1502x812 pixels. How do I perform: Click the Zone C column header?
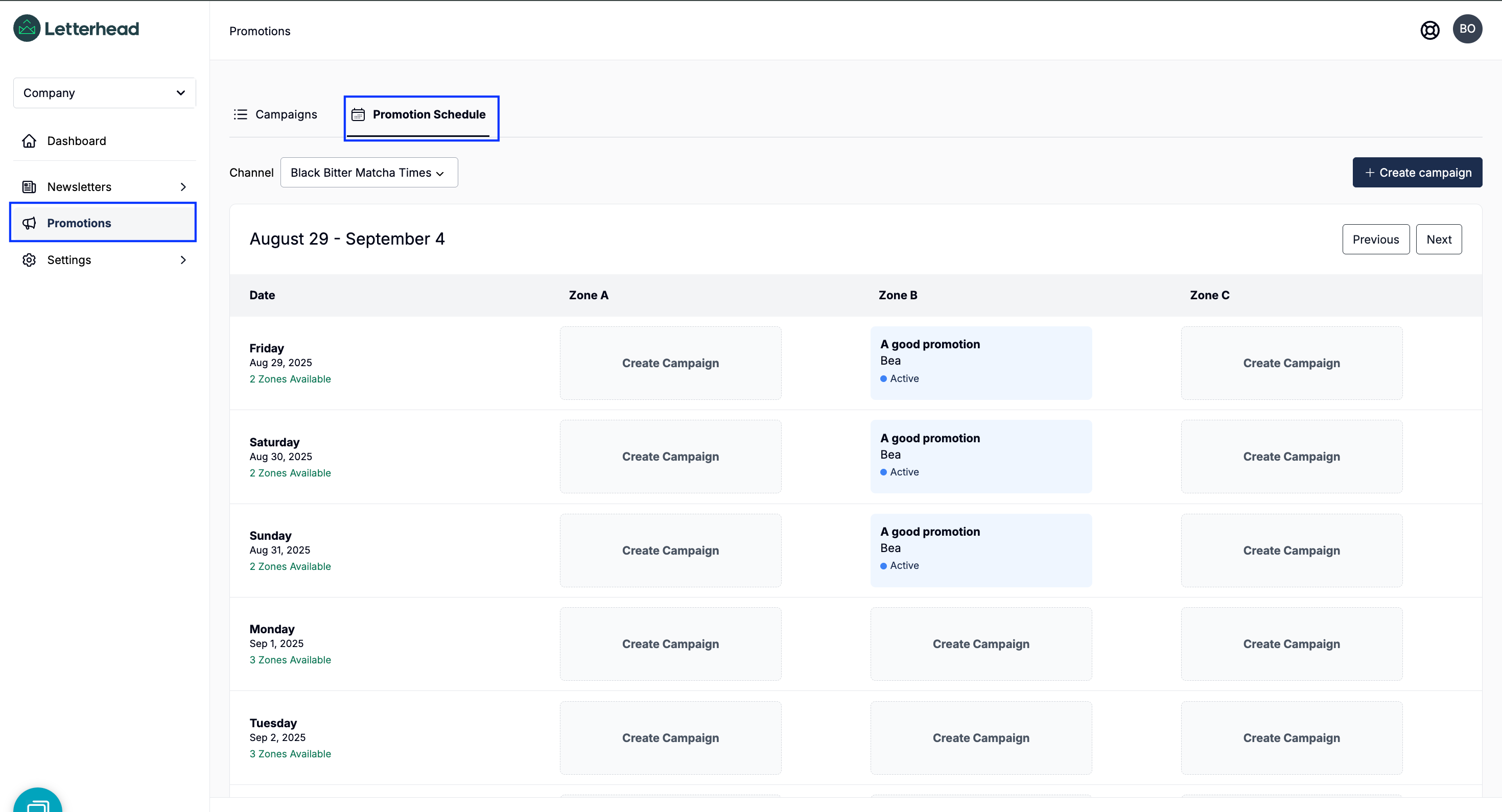tap(1209, 296)
